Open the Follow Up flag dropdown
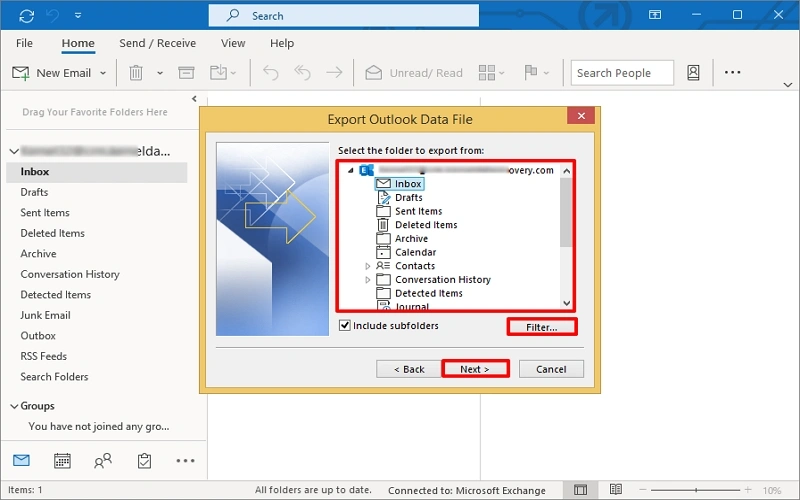800x500 pixels. click(536, 73)
